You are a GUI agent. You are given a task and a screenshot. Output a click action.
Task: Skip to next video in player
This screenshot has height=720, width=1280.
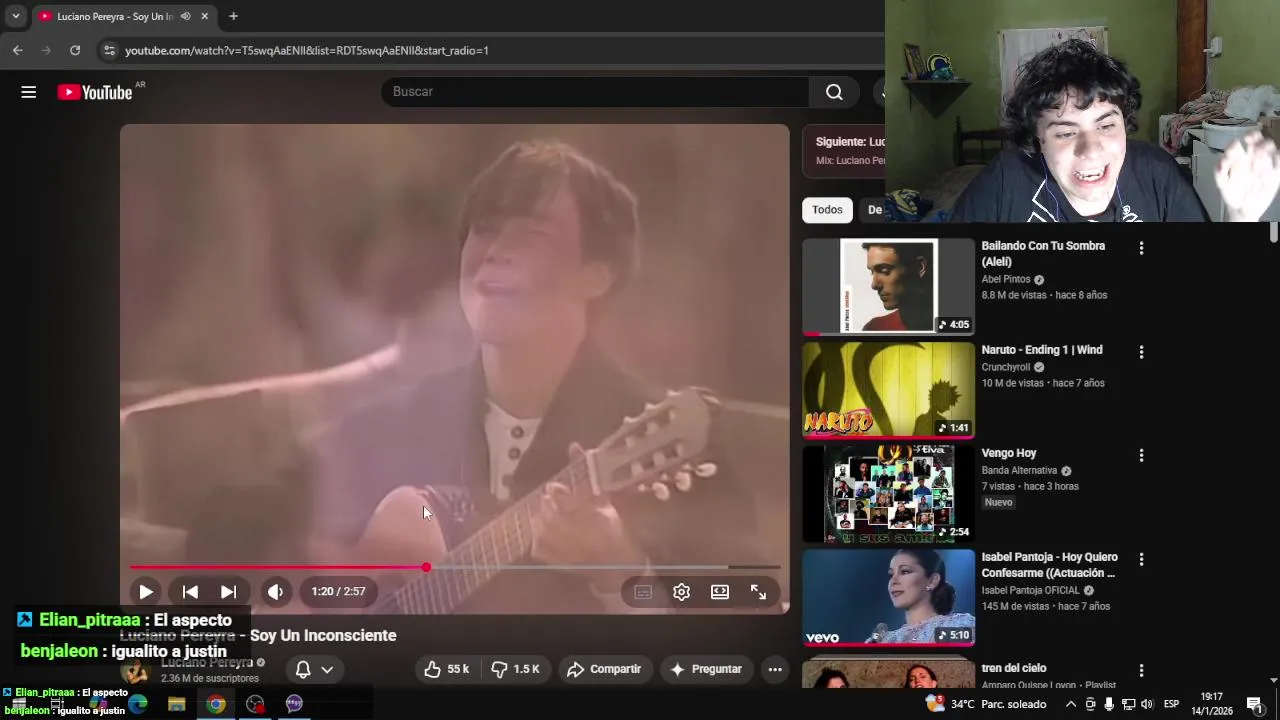[228, 592]
